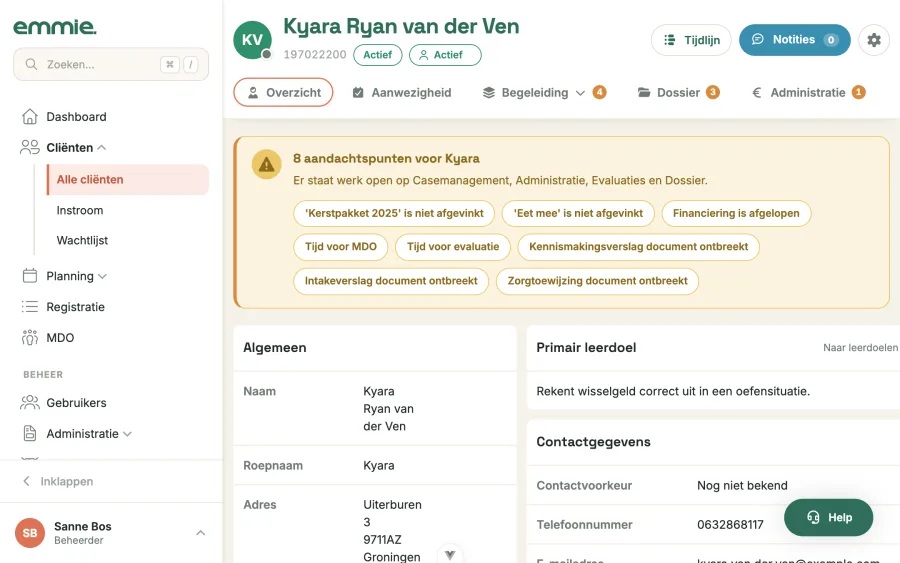
Task: Click the Dossier badge showing 3
Action: 712,92
